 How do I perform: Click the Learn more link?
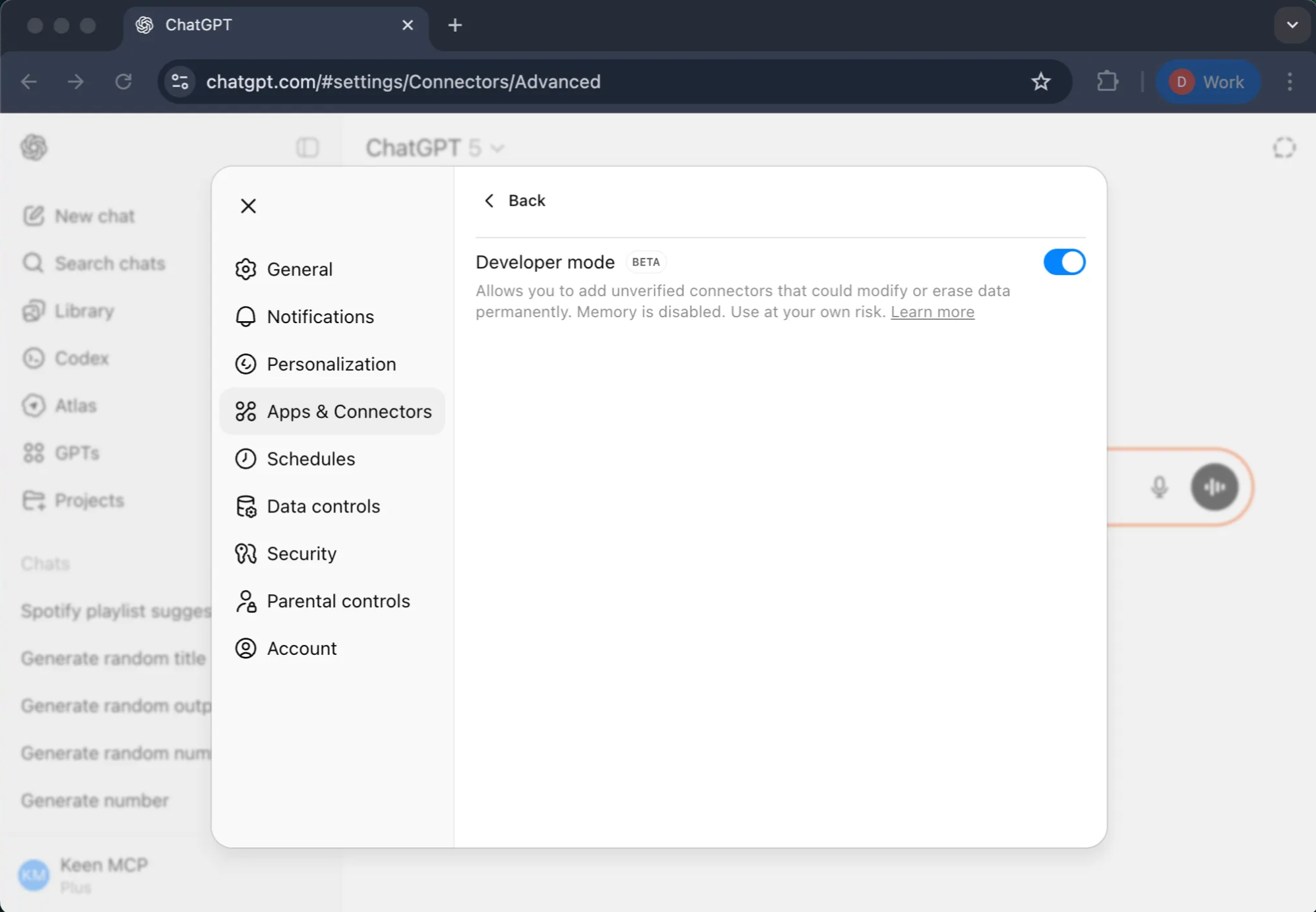coord(932,312)
